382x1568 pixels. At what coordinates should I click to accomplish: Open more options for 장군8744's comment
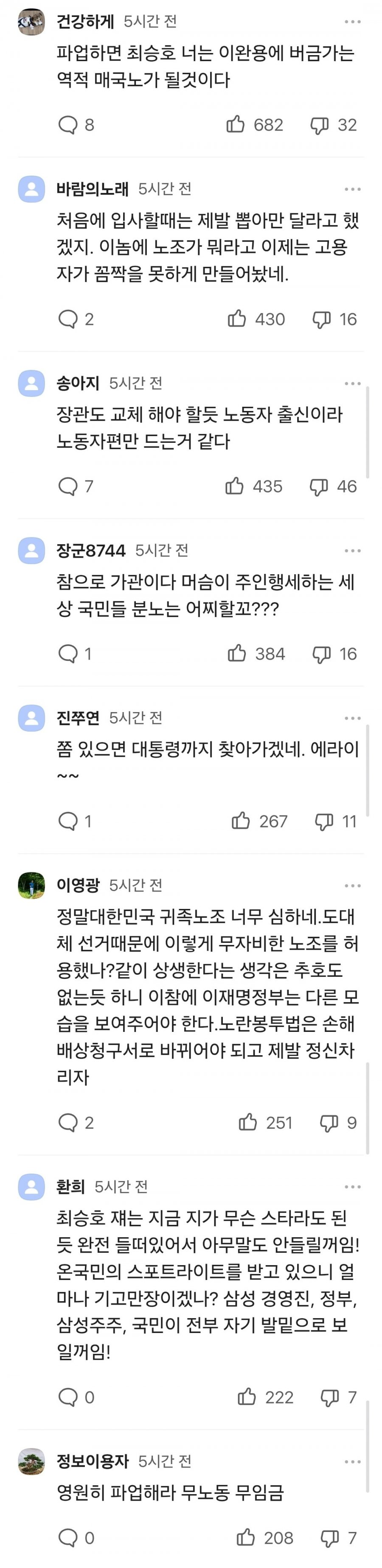(x=353, y=551)
